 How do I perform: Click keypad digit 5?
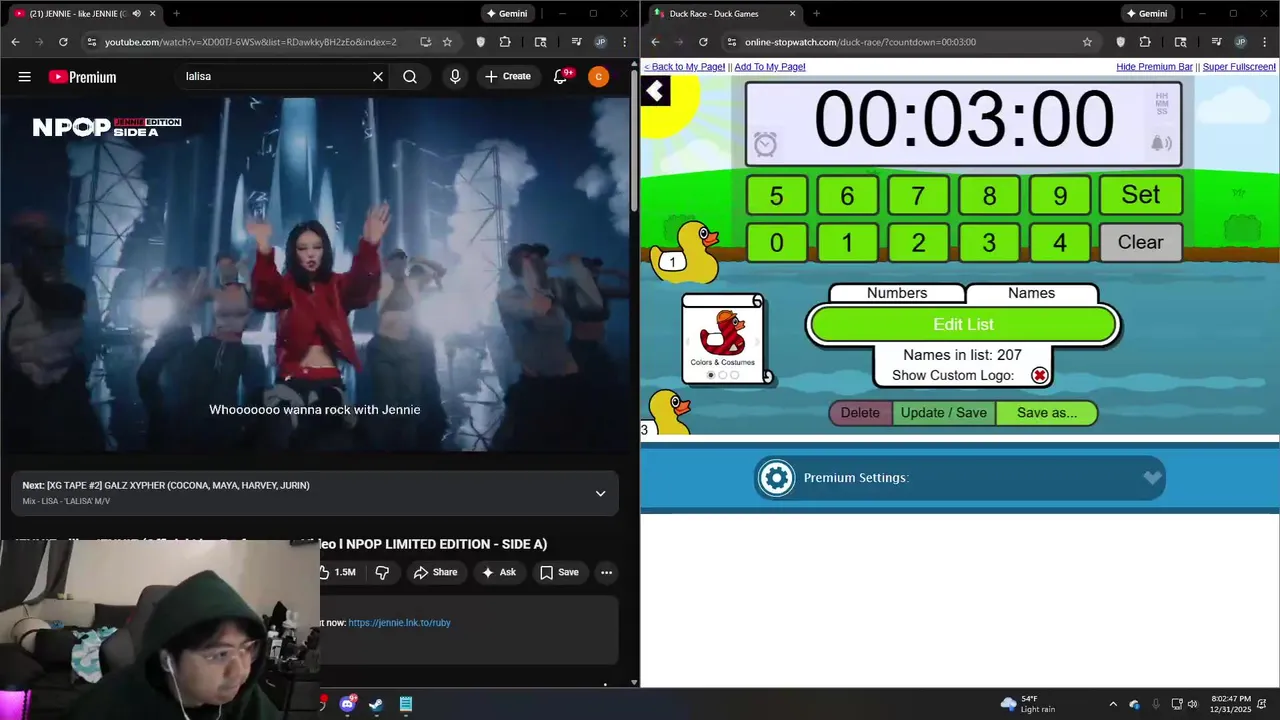pyautogui.click(x=776, y=196)
